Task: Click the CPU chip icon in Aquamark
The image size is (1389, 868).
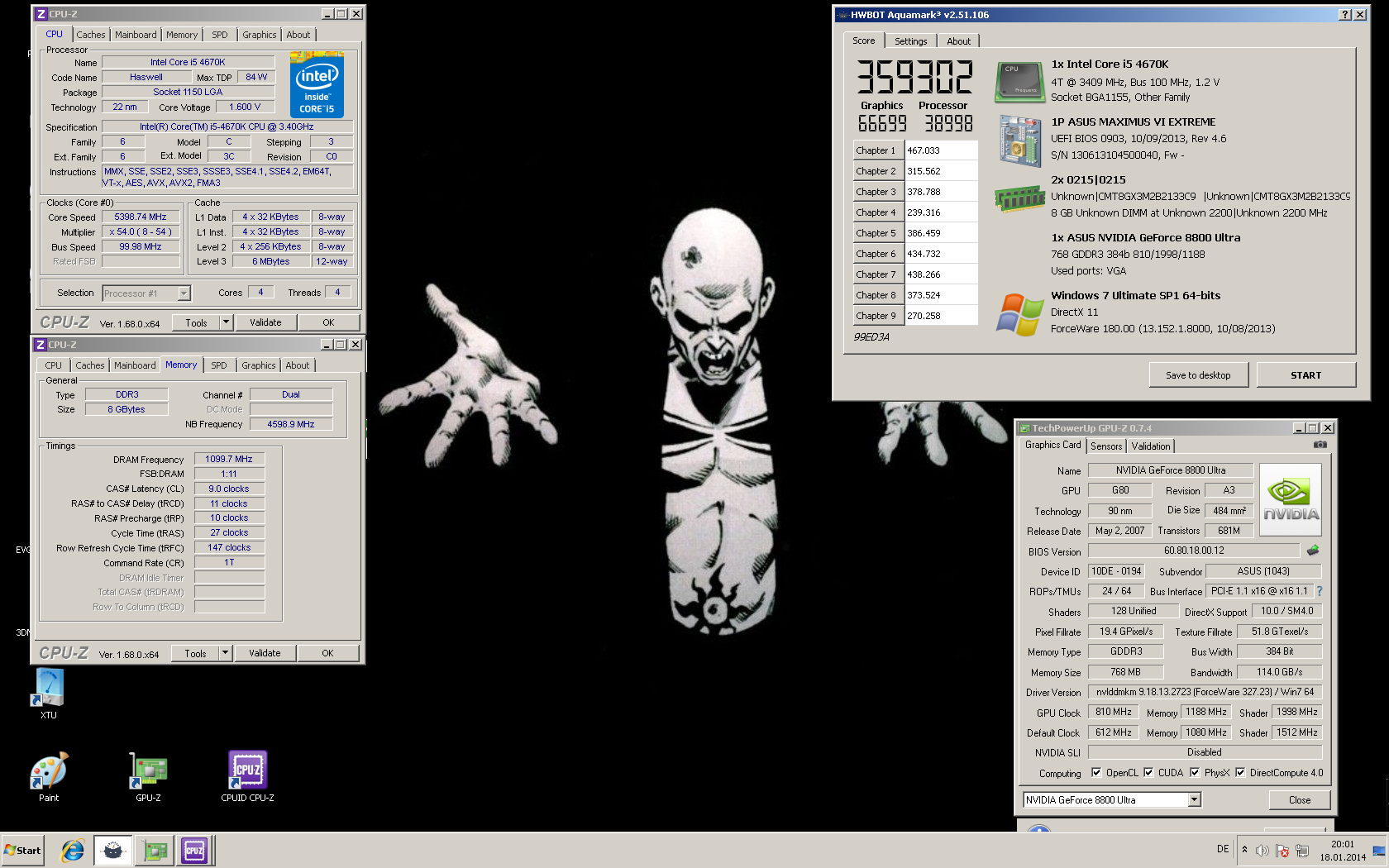Action: (x=1020, y=83)
